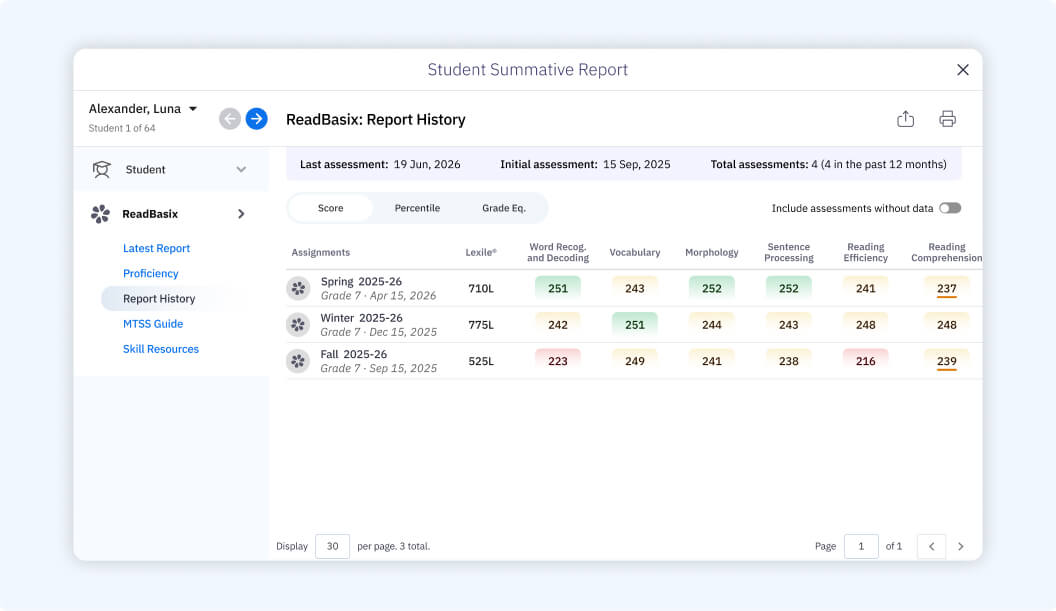Click Spring Word Recog. score 251
The height and width of the screenshot is (611, 1056).
click(558, 288)
